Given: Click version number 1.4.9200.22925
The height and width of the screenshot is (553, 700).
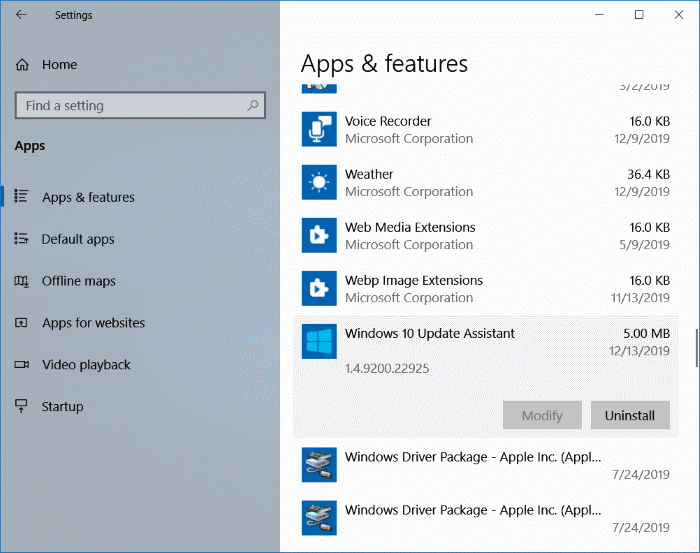Looking at the screenshot, I should tap(387, 368).
